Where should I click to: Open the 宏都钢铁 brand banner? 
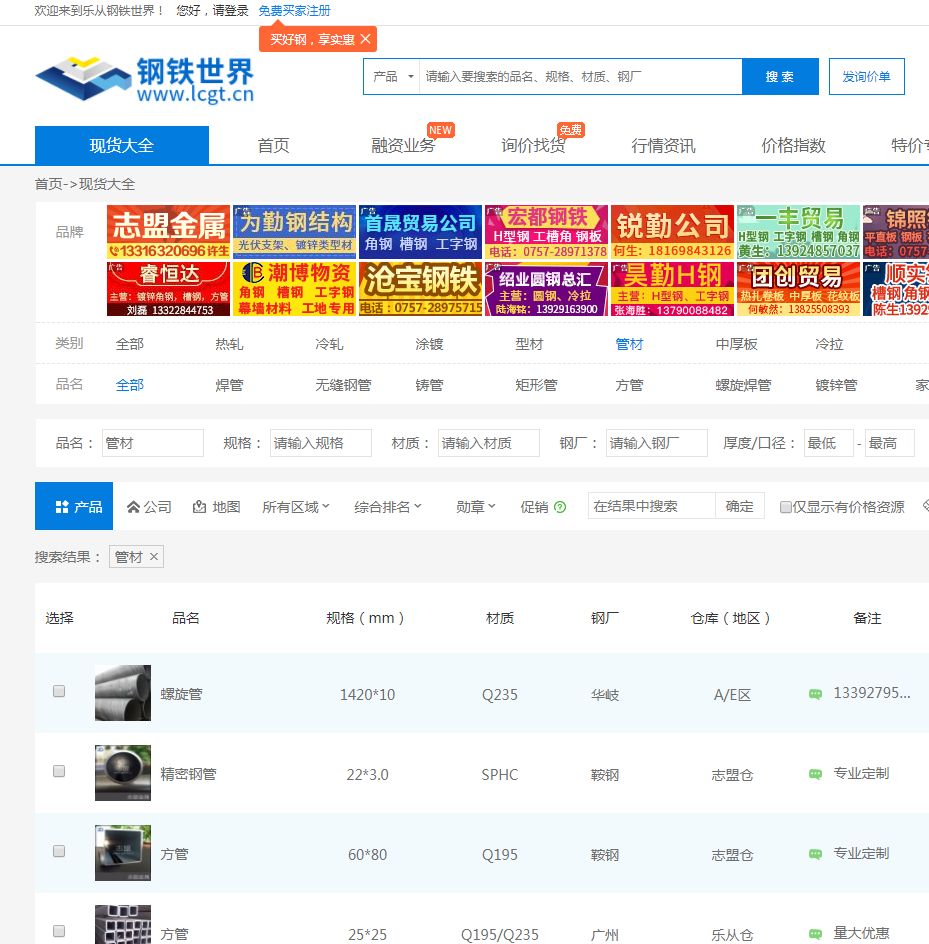546,232
